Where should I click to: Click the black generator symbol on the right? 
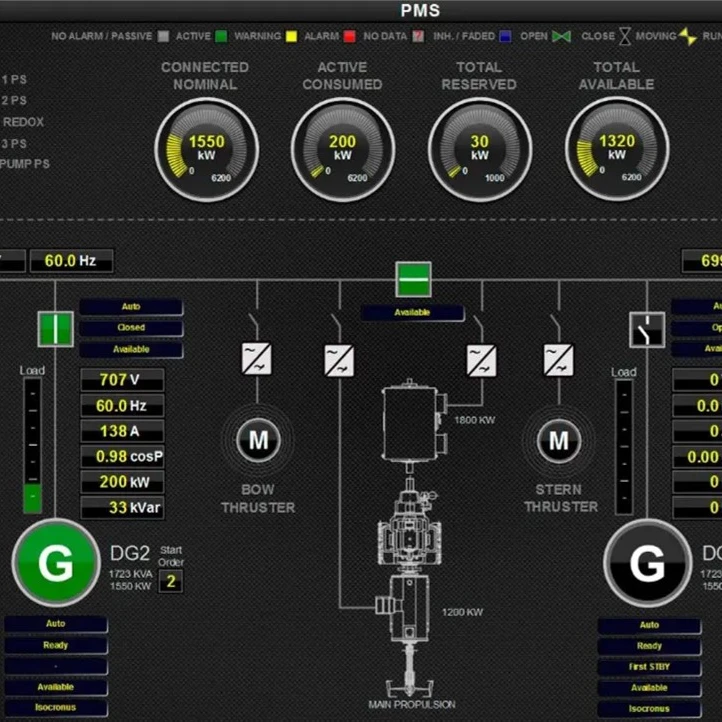click(647, 563)
